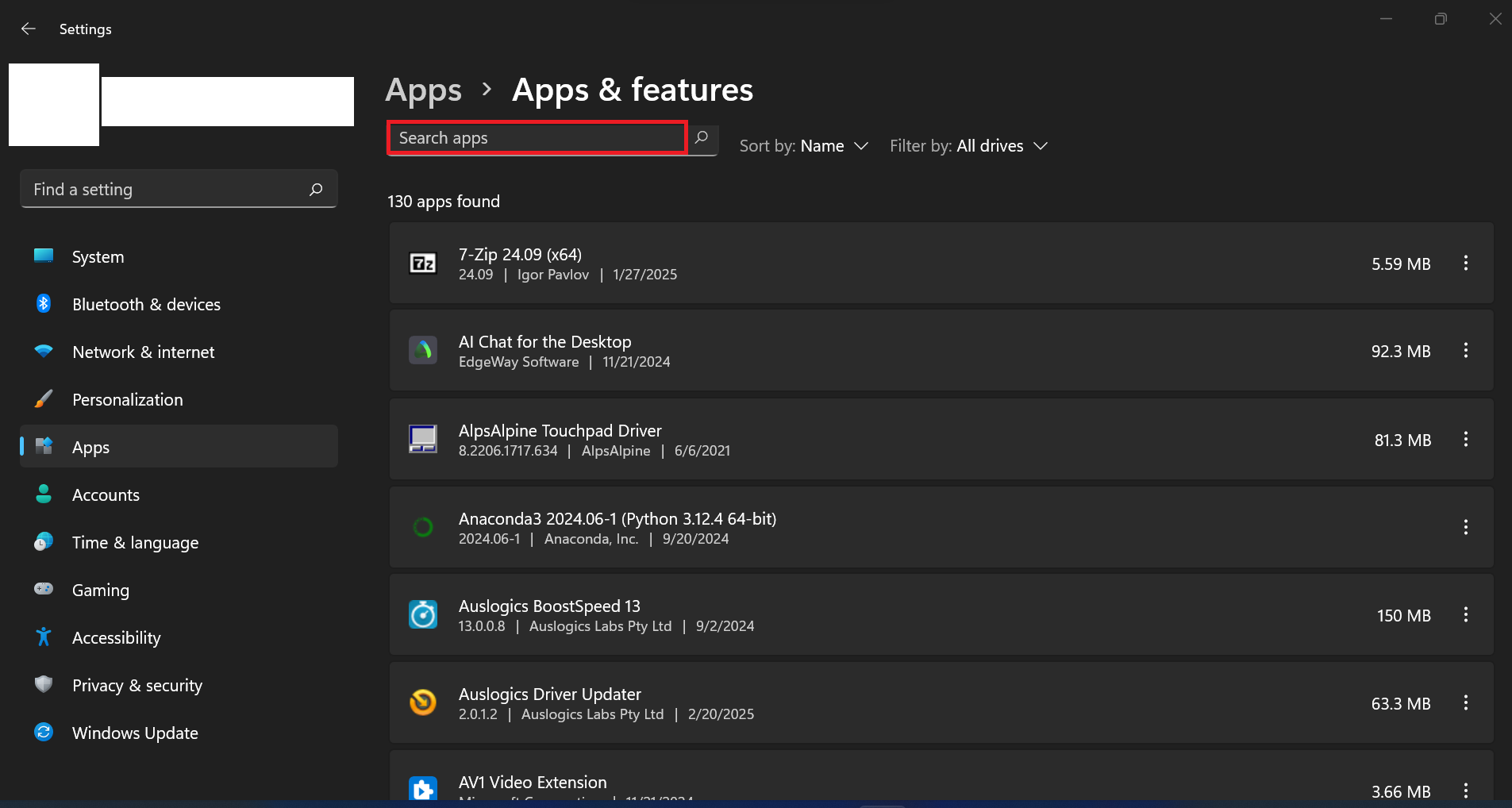Select AV1 Video Extension name
This screenshot has width=1512, height=808.
533,782
